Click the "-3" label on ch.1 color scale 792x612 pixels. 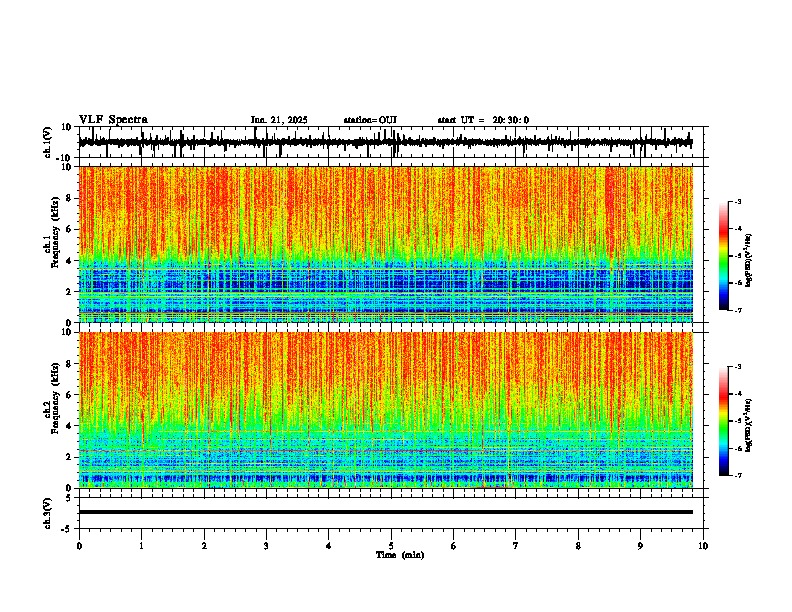pos(737,201)
